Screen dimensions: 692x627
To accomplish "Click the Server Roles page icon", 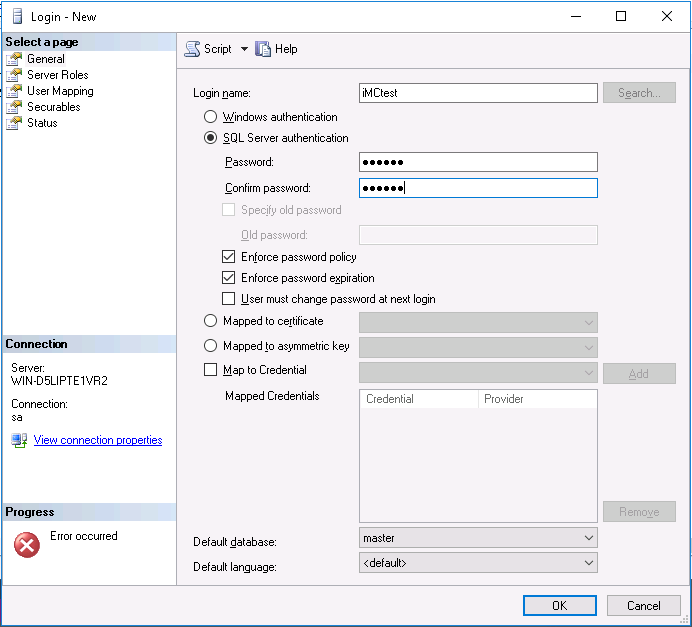I will pyautogui.click(x=14, y=75).
